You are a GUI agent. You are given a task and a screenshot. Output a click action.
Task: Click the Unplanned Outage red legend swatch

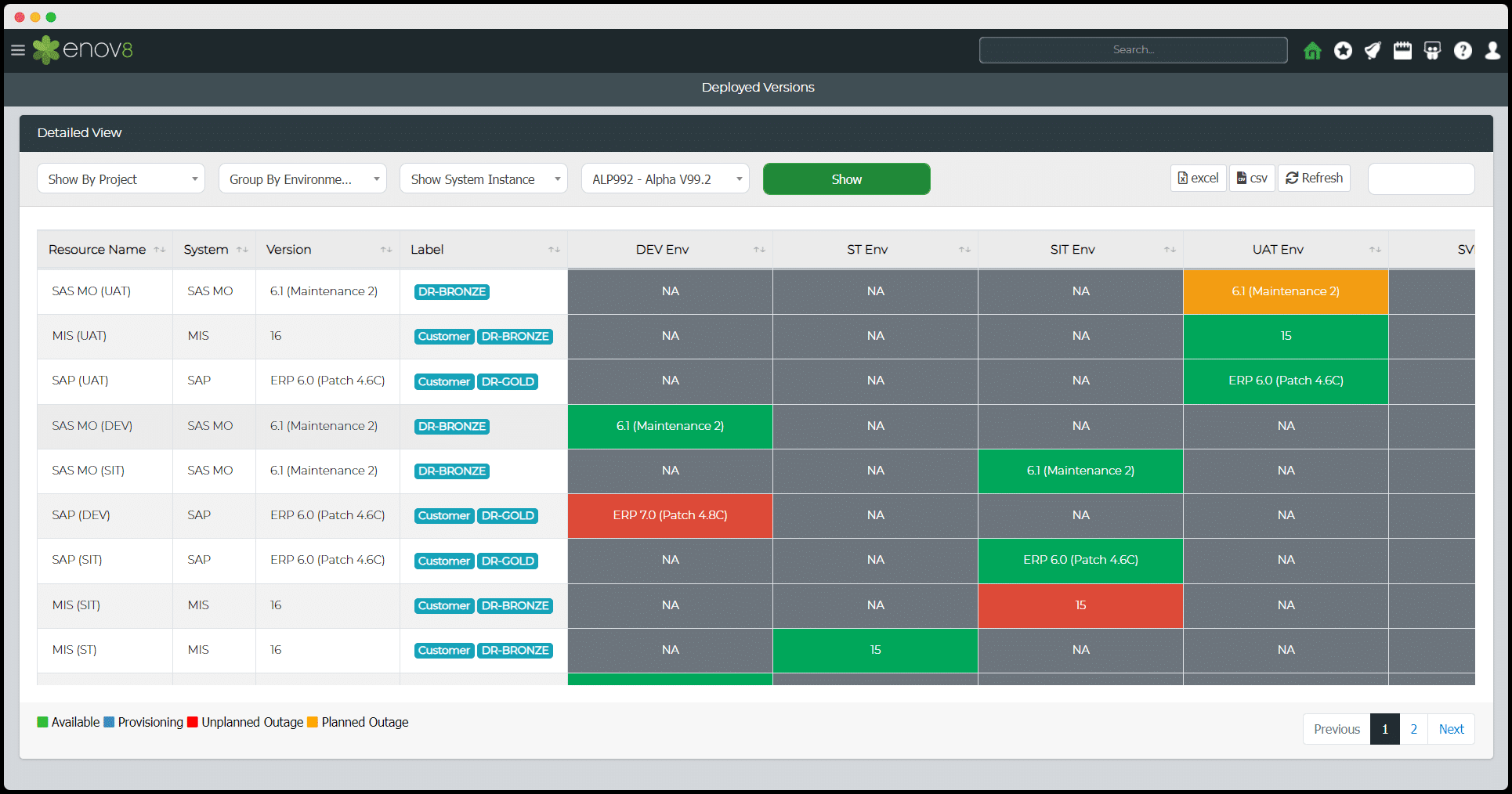point(193,722)
